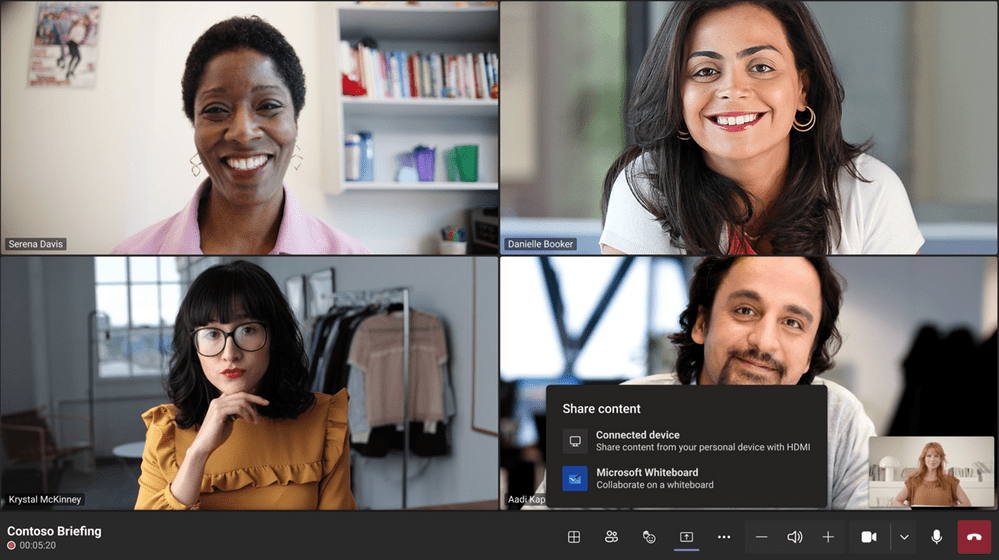Open the layout view grid icon

(x=574, y=537)
